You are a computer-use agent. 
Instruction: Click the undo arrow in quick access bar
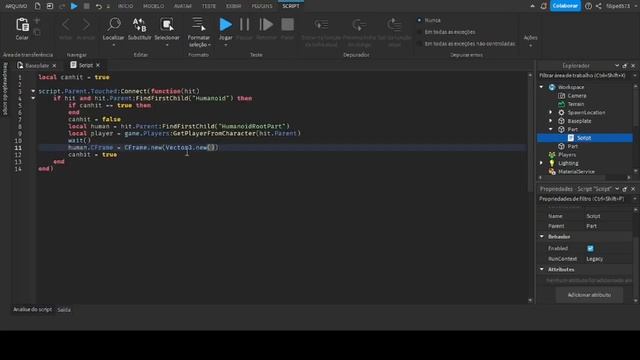[x=99, y=6]
